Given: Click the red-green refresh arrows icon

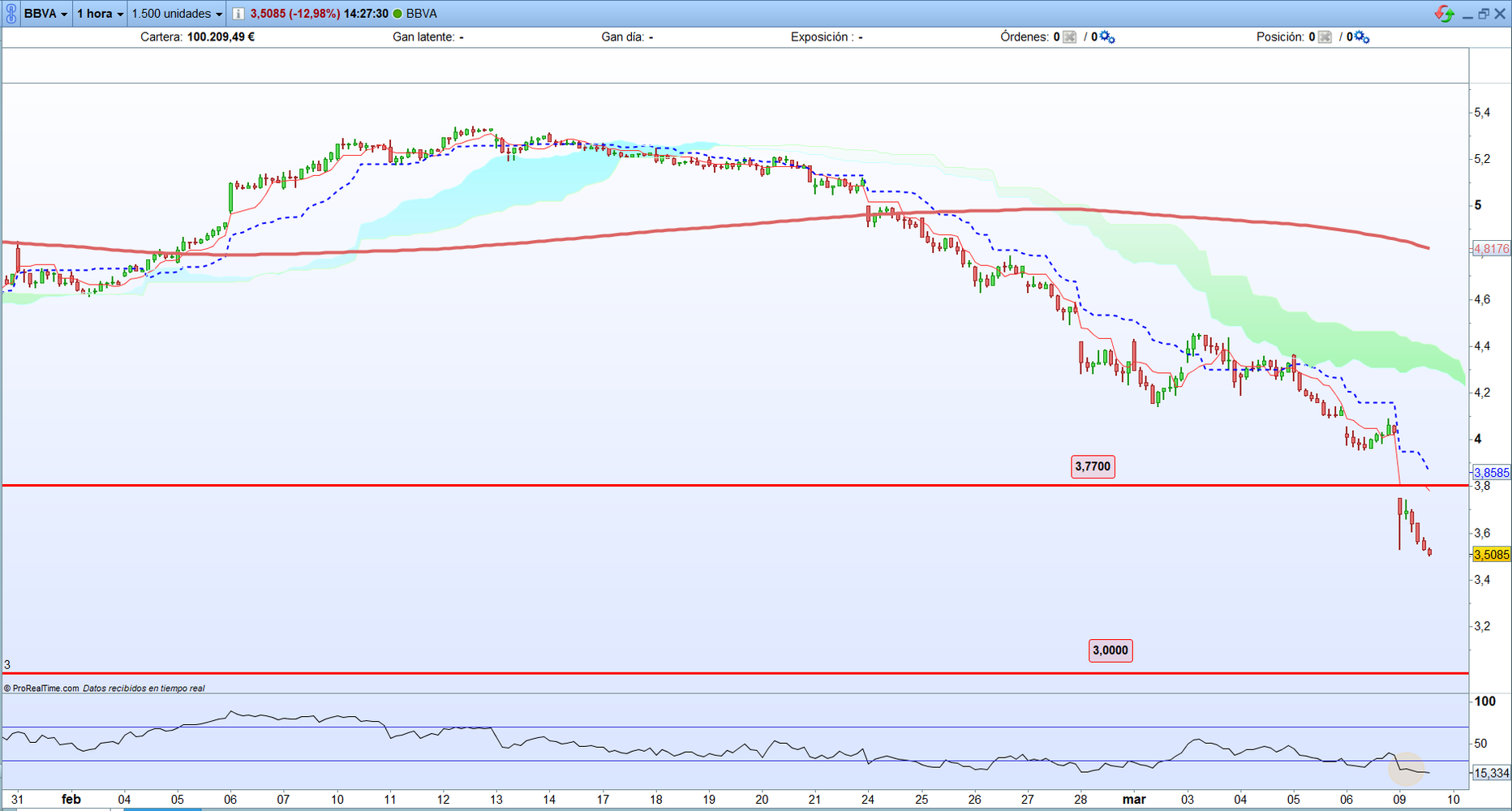Looking at the screenshot, I should pyautogui.click(x=1444, y=14).
